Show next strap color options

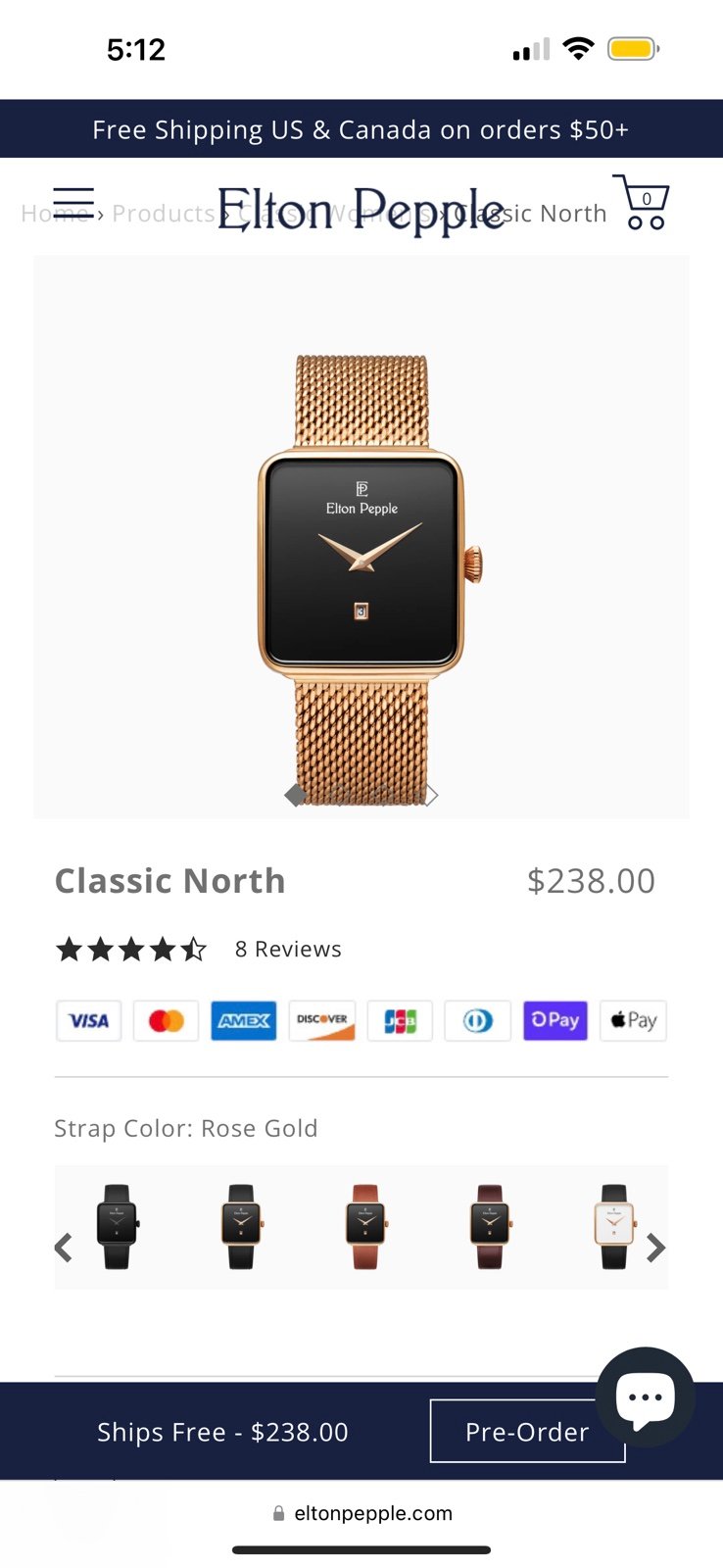click(x=655, y=1248)
